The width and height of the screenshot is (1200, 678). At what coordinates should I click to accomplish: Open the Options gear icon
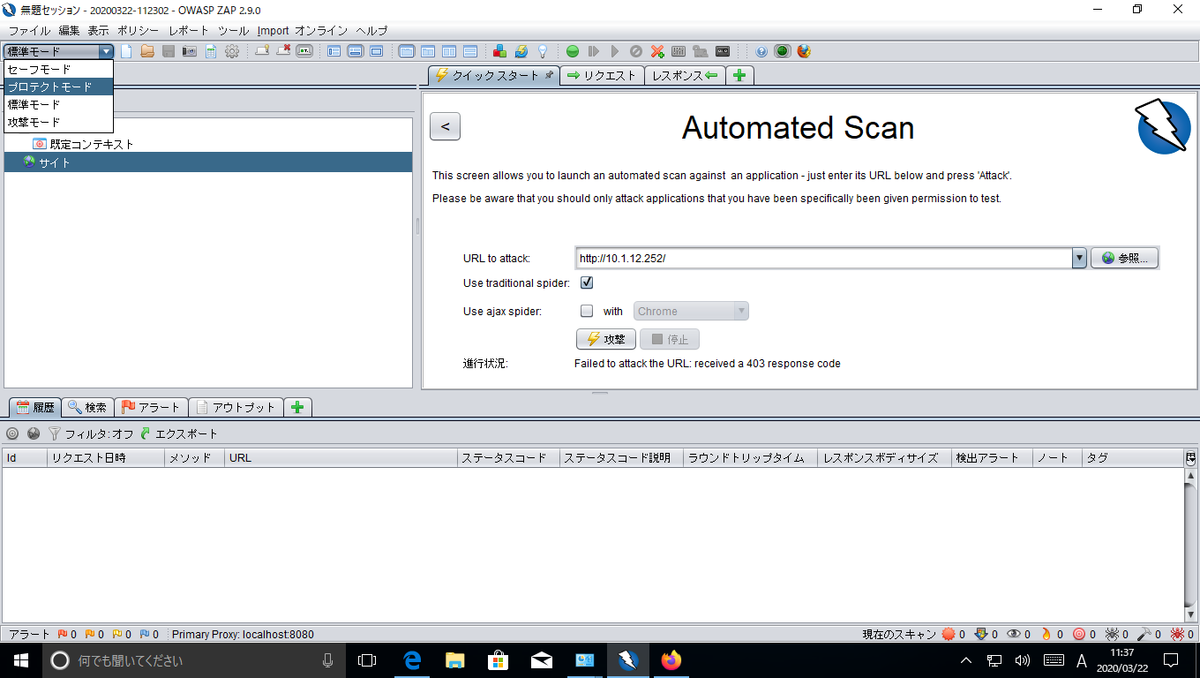click(x=232, y=51)
